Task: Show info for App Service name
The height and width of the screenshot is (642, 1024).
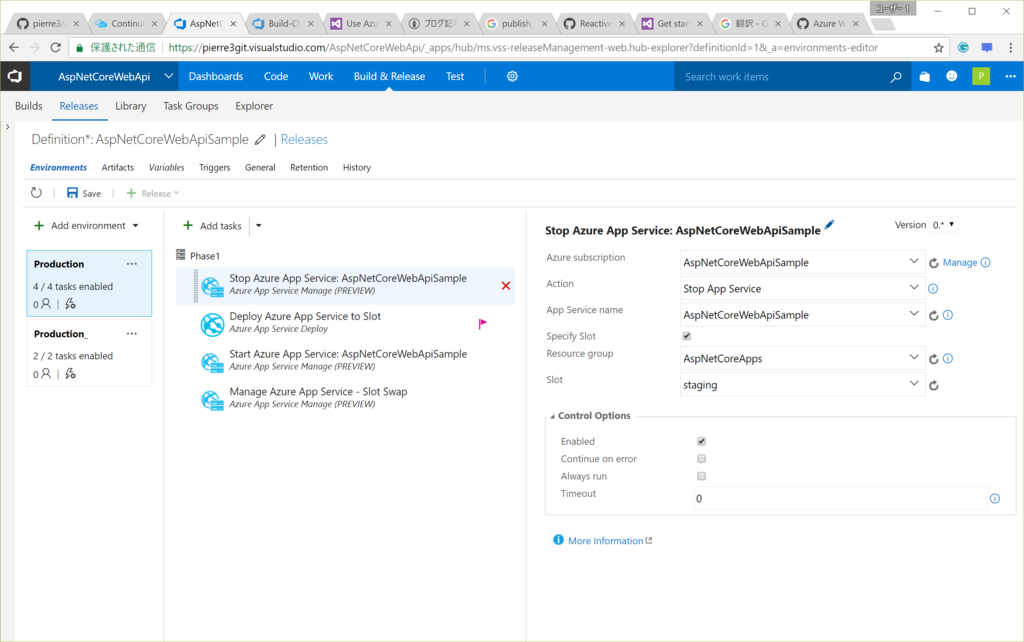Action: pos(948,315)
